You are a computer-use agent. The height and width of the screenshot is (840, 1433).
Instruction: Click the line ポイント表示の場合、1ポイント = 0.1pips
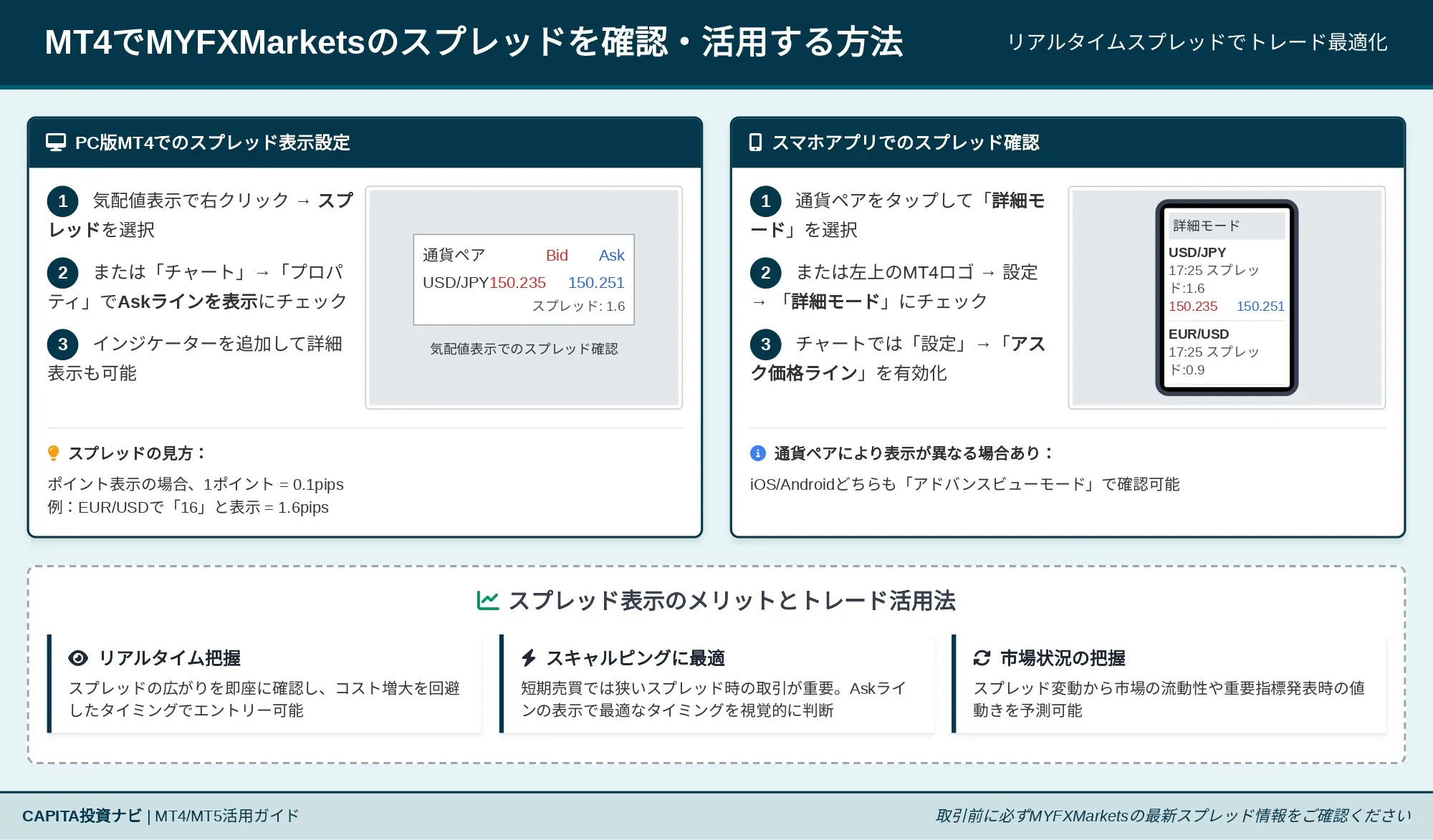tap(196, 485)
